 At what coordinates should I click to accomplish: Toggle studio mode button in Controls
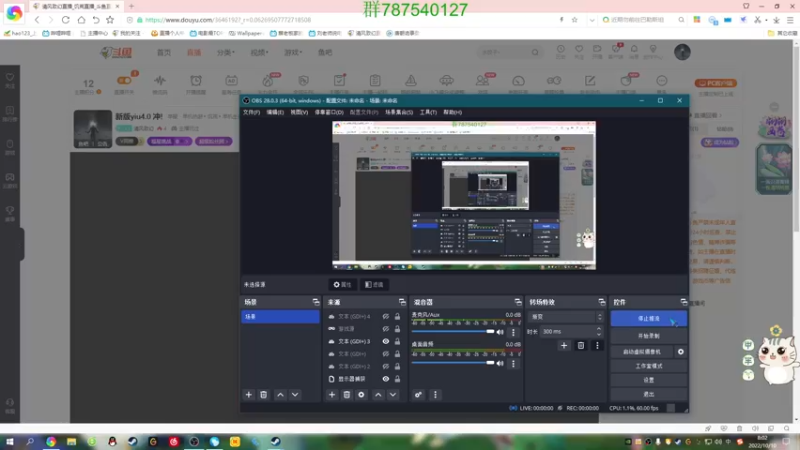point(648,366)
